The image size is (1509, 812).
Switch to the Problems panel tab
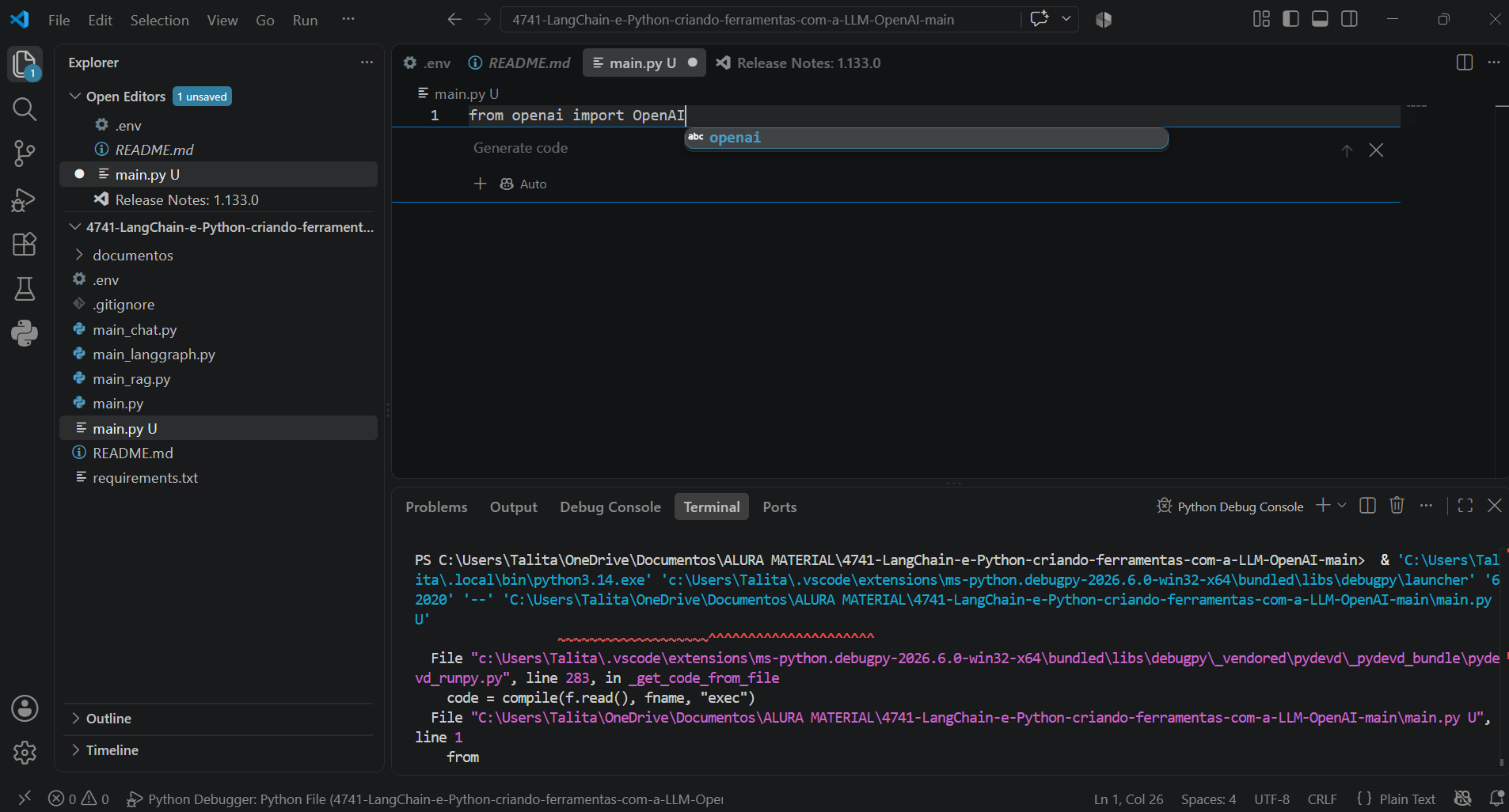tap(436, 507)
